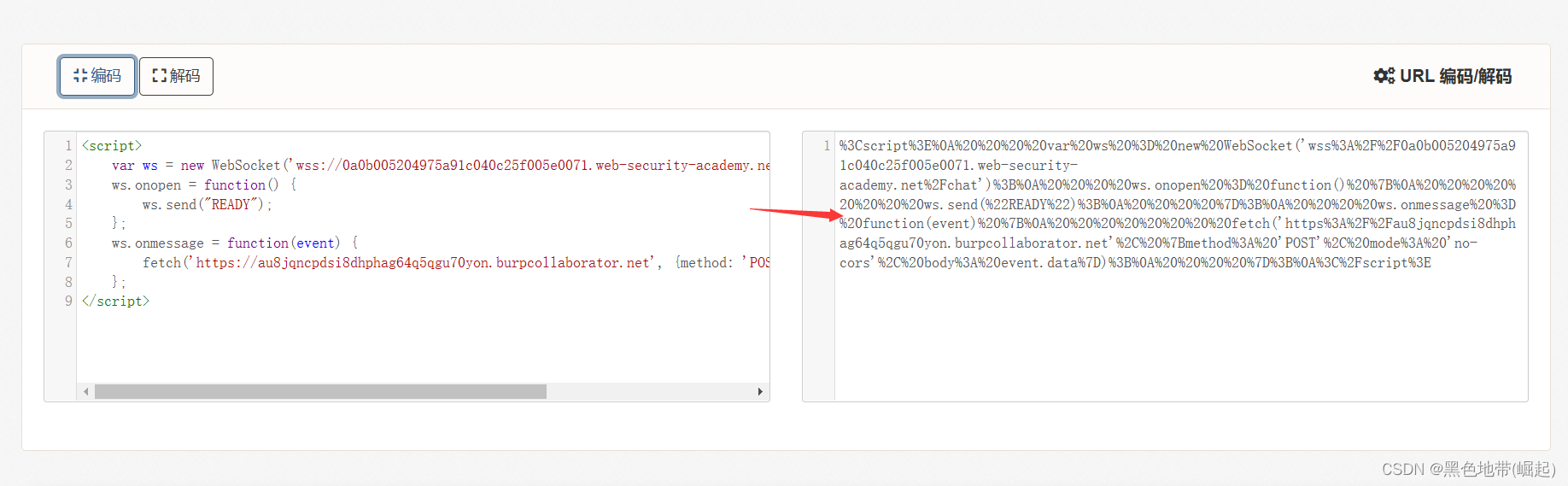Click the left editor horizontal scrollbar thumb

pyautogui.click(x=320, y=391)
